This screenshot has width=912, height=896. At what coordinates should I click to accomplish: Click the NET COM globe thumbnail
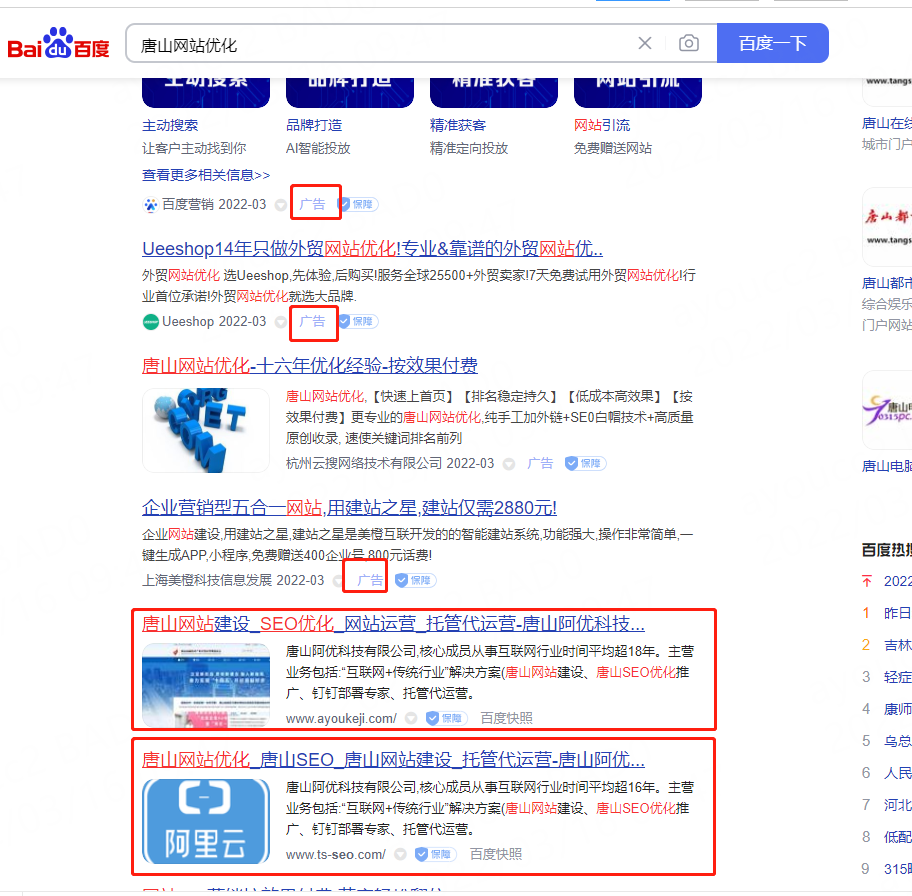tap(206, 431)
